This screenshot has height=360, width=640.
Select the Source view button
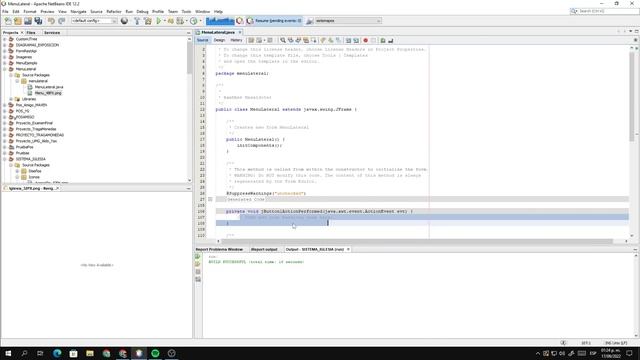[x=202, y=40]
